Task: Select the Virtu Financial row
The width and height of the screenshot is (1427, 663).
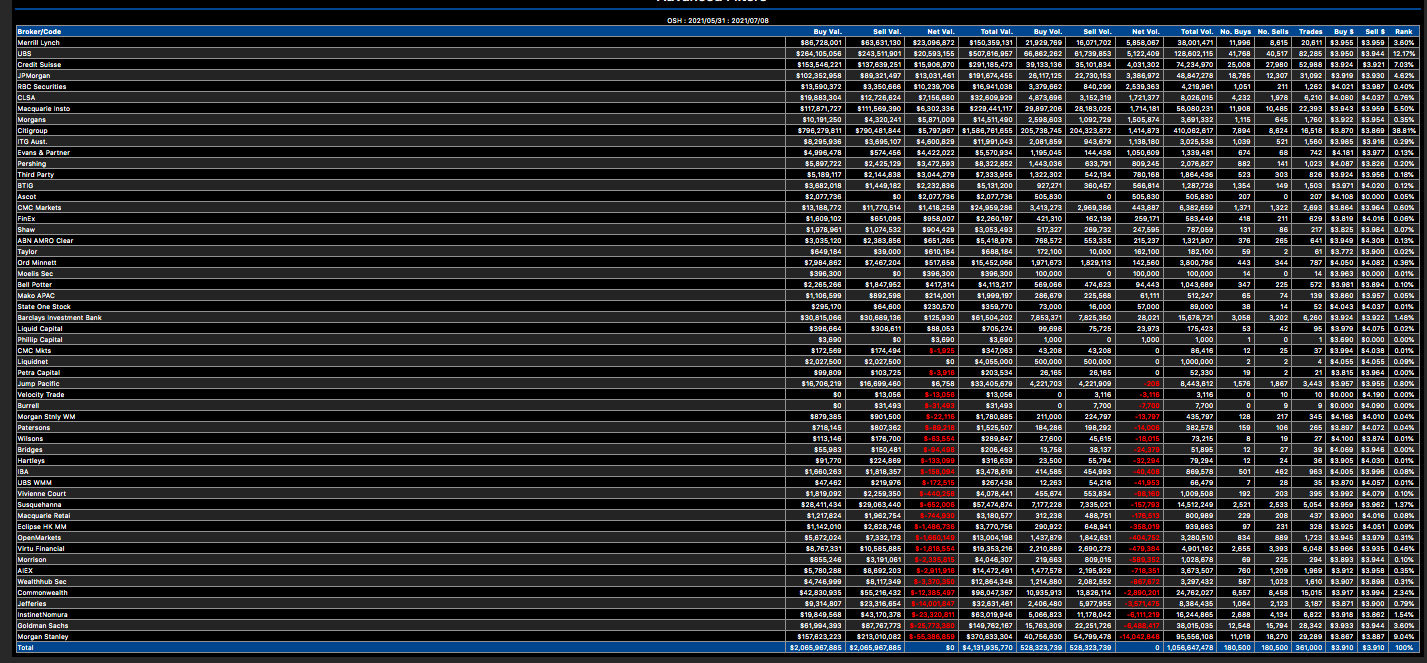Action: point(717,549)
